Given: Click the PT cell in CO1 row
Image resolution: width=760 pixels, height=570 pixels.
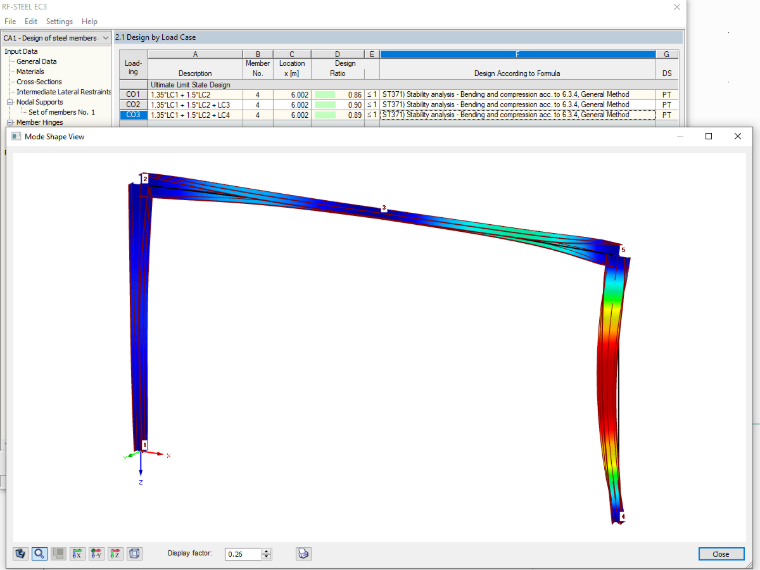Looking at the screenshot, I should coord(666,95).
